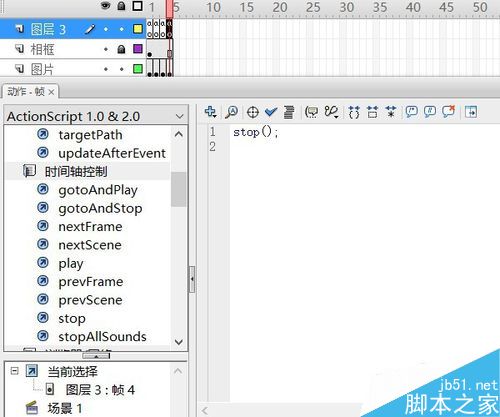The image size is (500, 417).
Task: Click the 时间轴控制 book folder icon
Action: [x=29, y=171]
